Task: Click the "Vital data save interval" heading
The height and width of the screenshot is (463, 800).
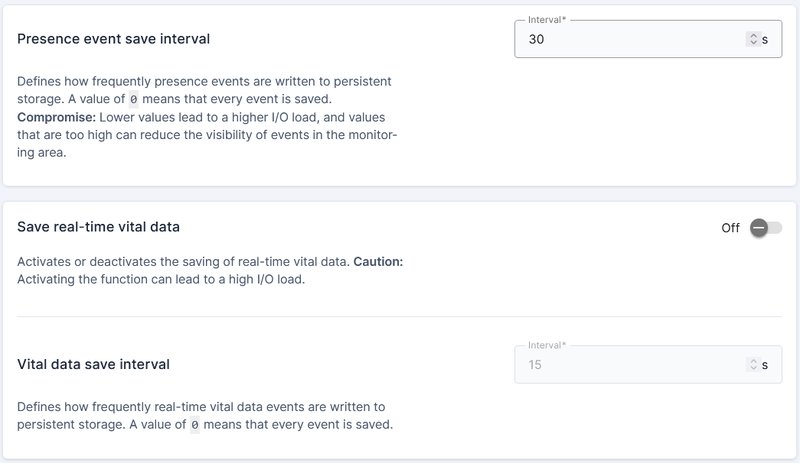Action: (94, 364)
